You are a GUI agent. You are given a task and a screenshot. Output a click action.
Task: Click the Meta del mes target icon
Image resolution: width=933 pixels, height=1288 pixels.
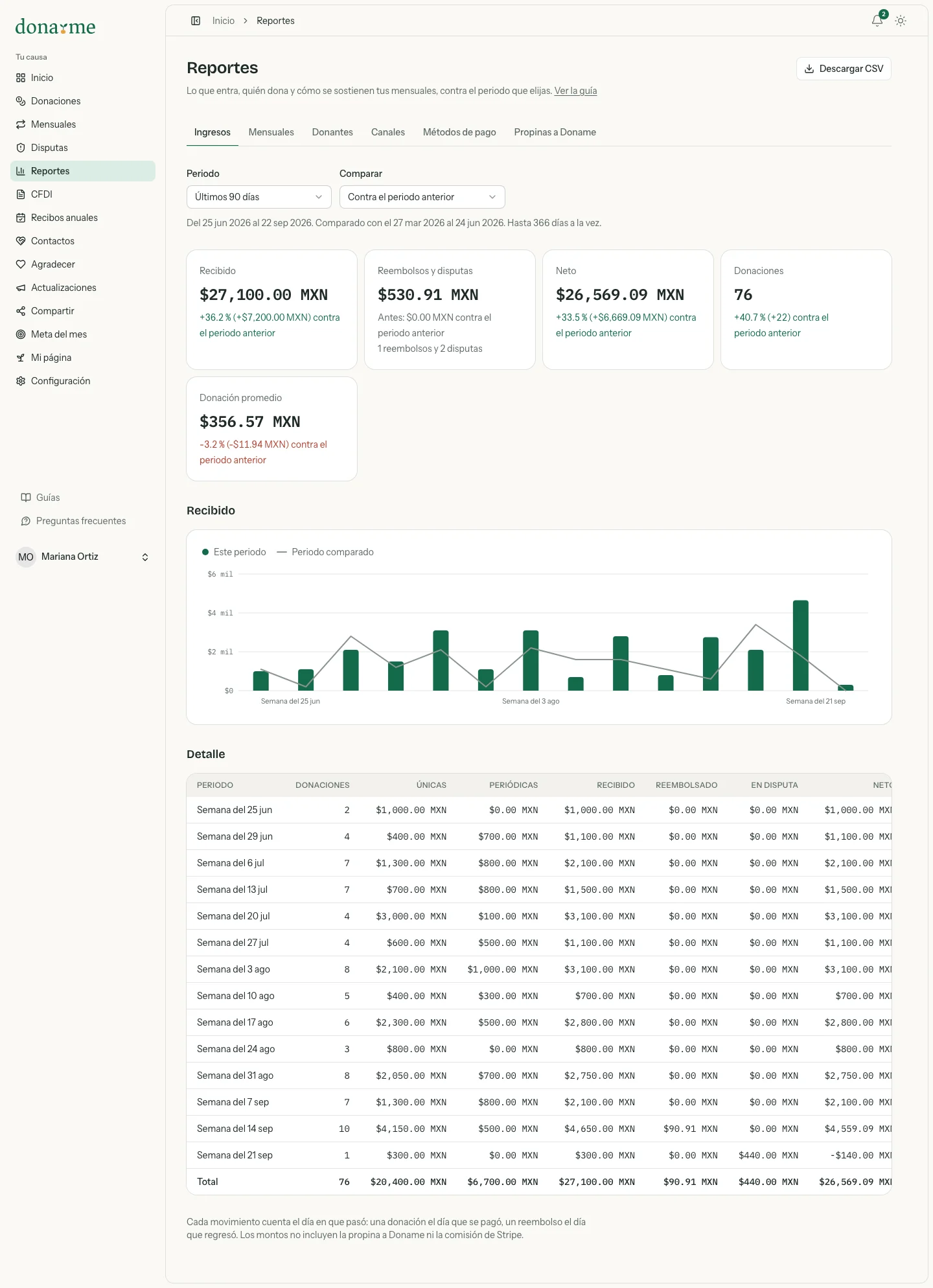[x=21, y=334]
